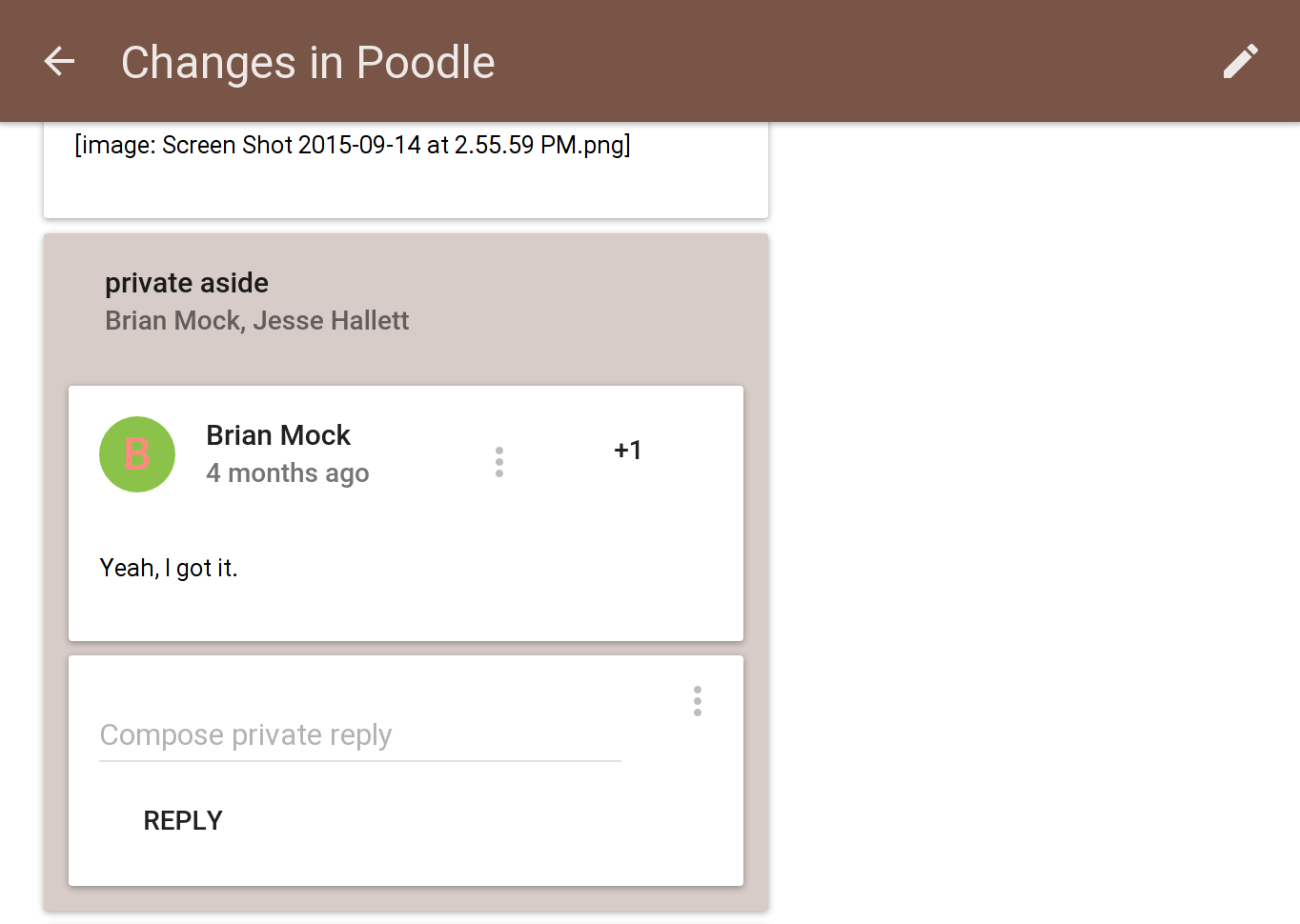Screen dimensions: 1300x924
Task: Click the card containing the image attachment
Action: [406, 170]
